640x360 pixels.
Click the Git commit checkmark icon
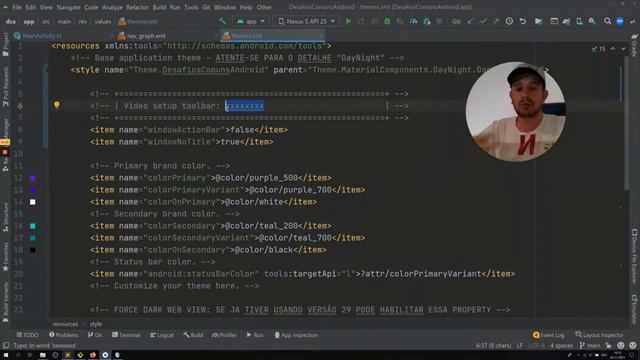tap(483, 21)
